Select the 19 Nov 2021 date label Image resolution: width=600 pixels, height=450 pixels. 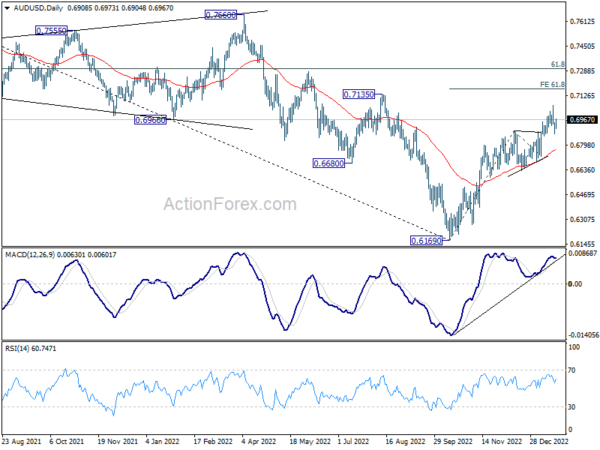click(x=118, y=442)
